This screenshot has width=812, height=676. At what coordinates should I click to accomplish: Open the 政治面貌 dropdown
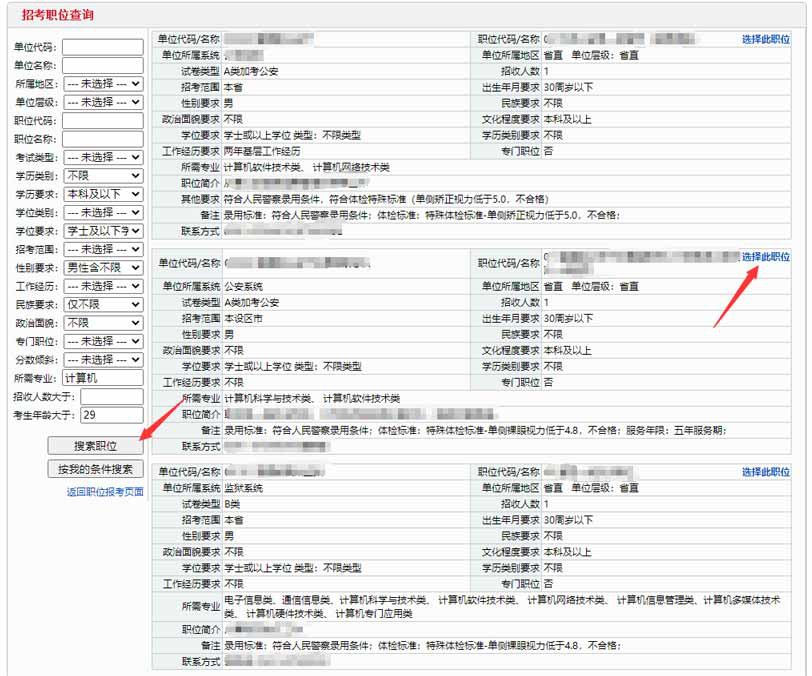[x=103, y=322]
